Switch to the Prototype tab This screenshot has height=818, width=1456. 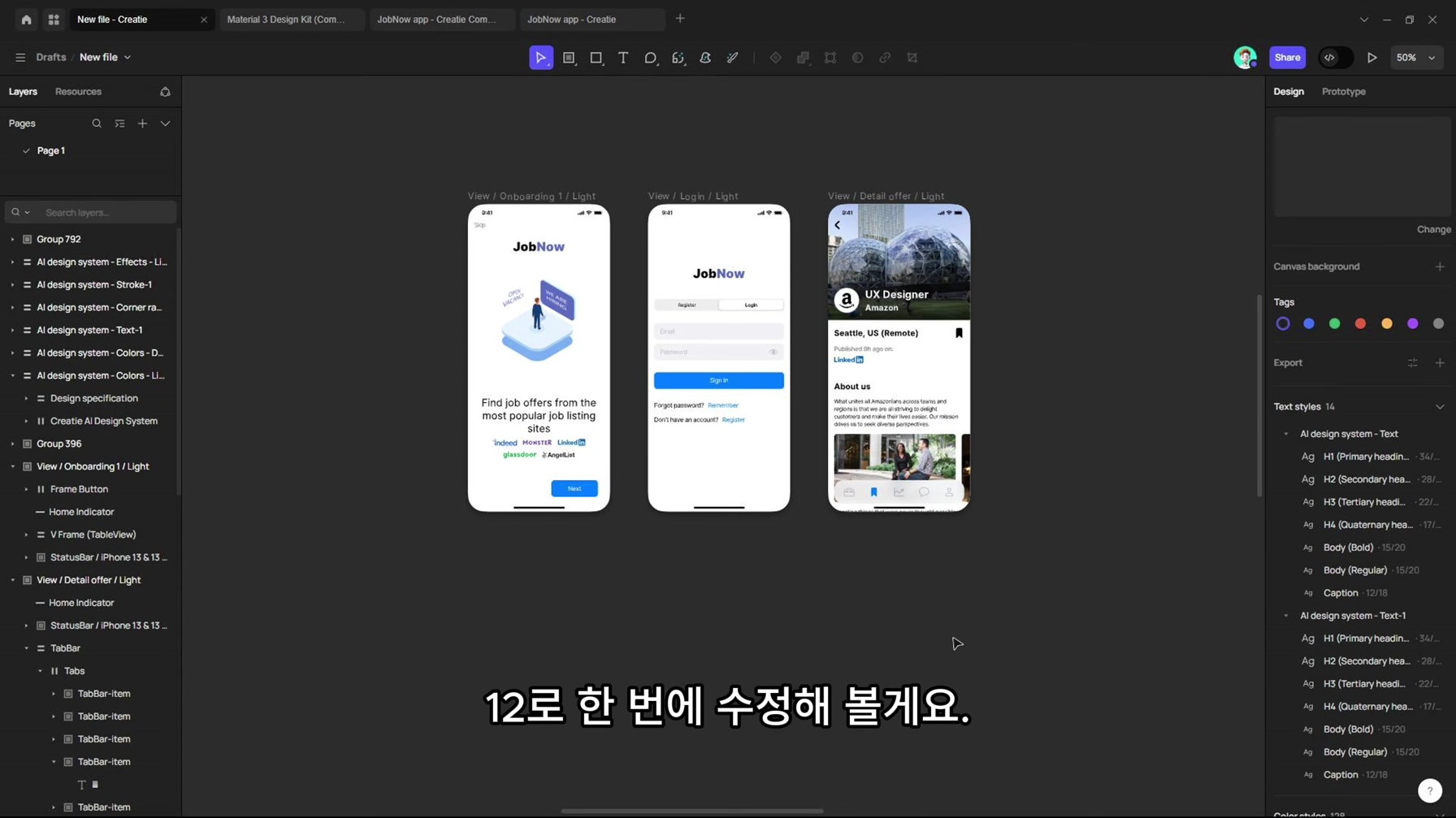1343,92
